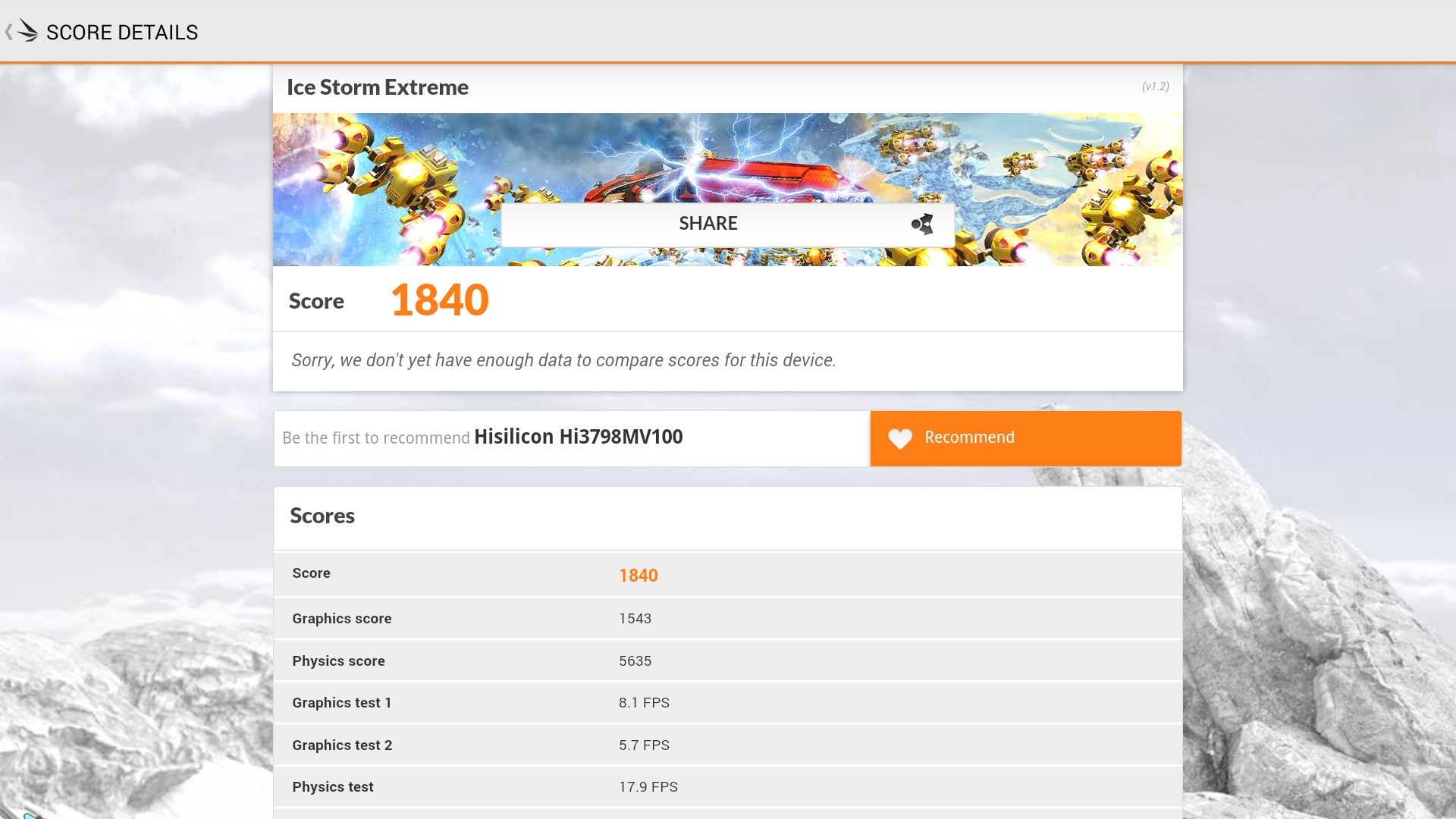1456x819 pixels.
Task: Select the large orange 1840 score
Action: click(440, 300)
